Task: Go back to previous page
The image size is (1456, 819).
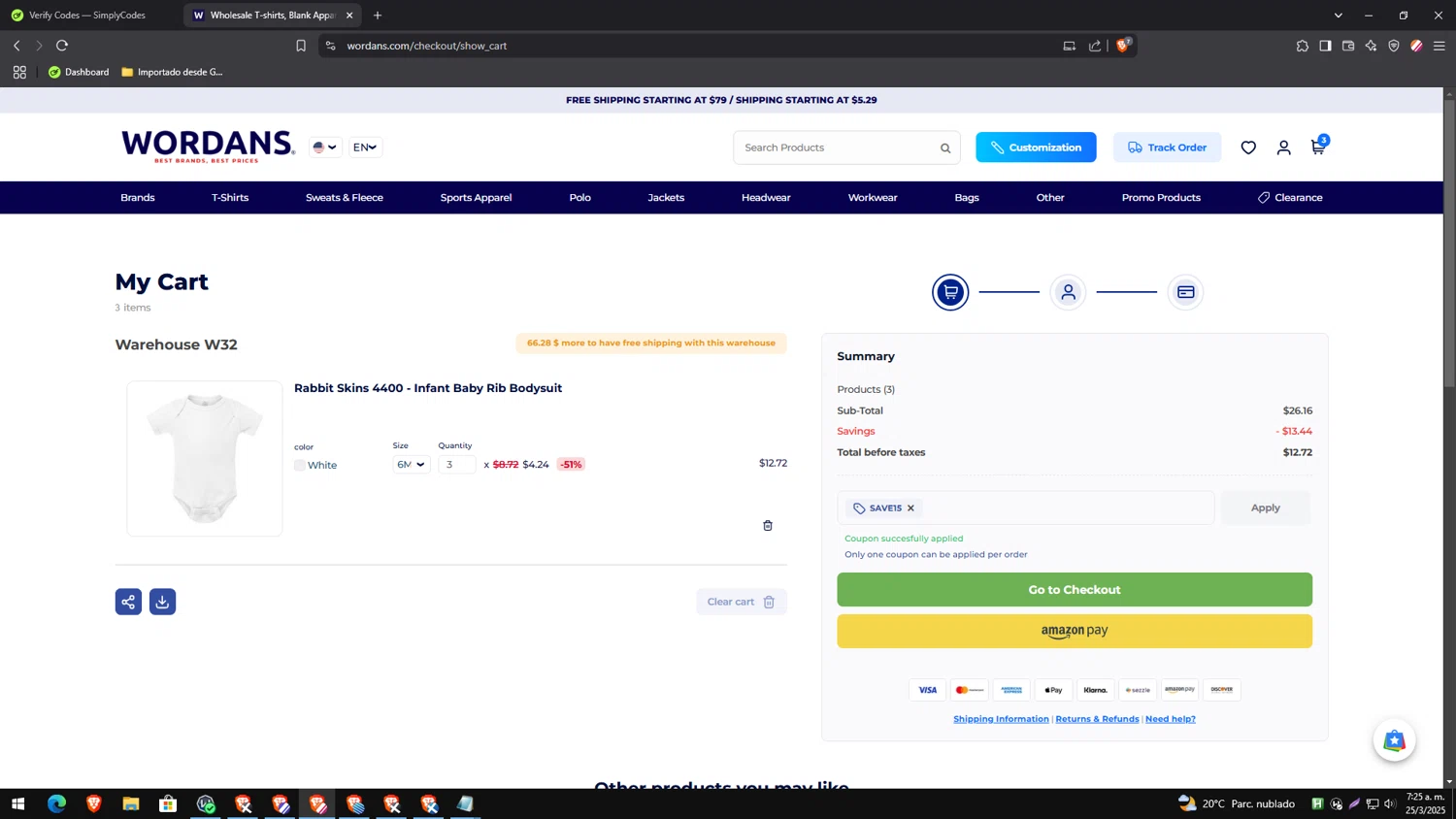Action: (x=17, y=46)
